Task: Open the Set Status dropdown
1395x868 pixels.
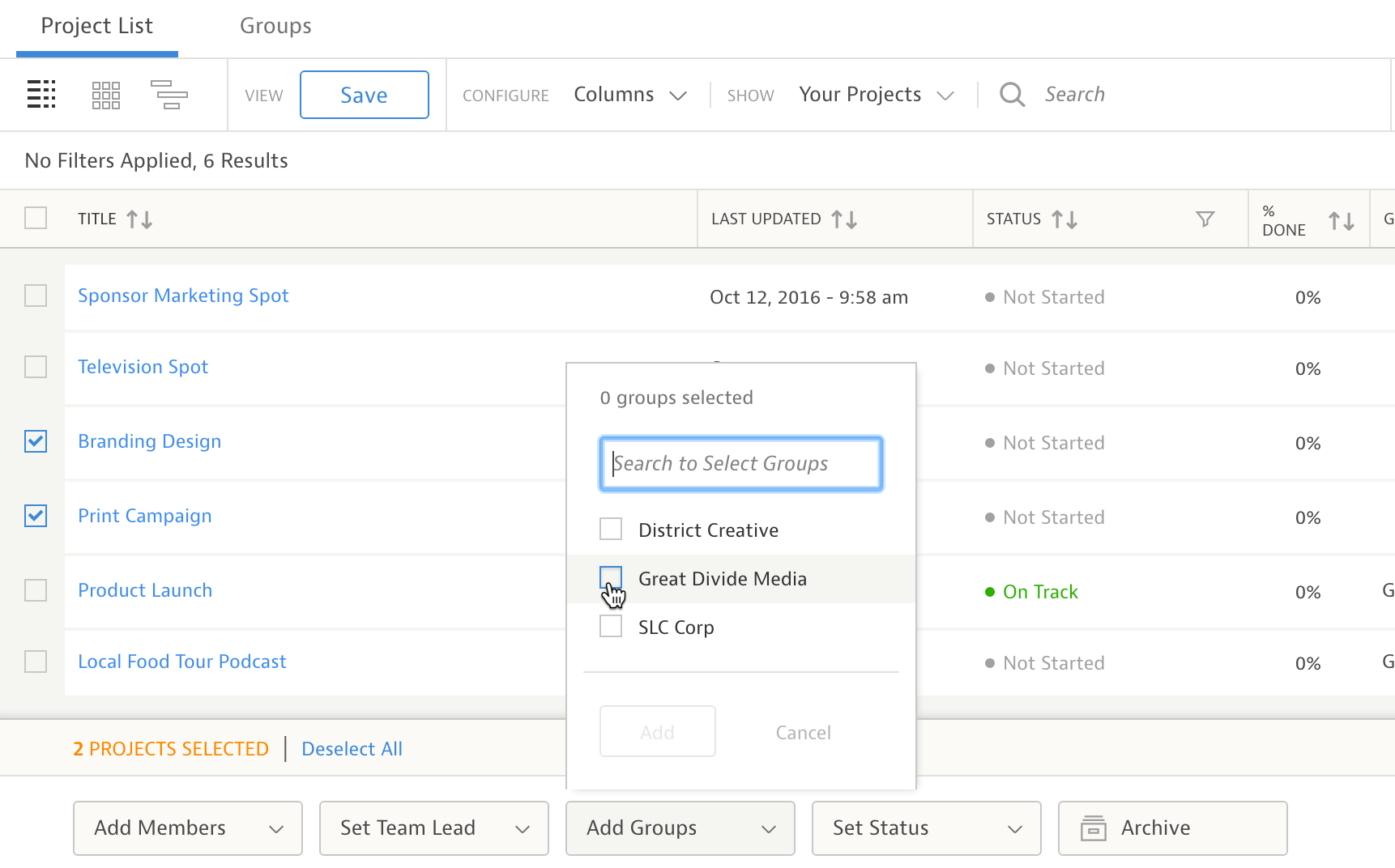Action: (926, 828)
